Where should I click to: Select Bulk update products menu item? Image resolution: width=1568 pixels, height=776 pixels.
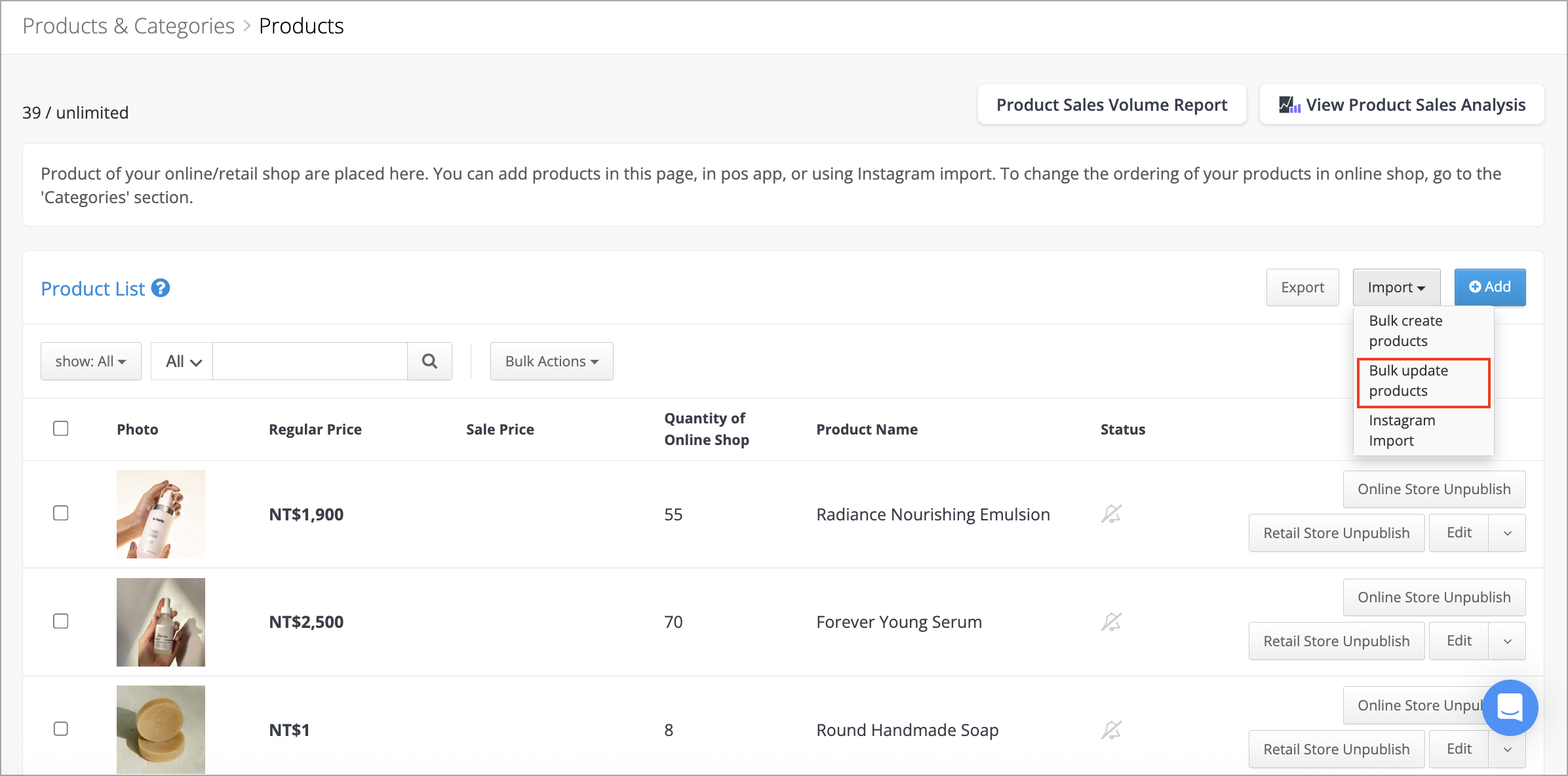[1423, 381]
